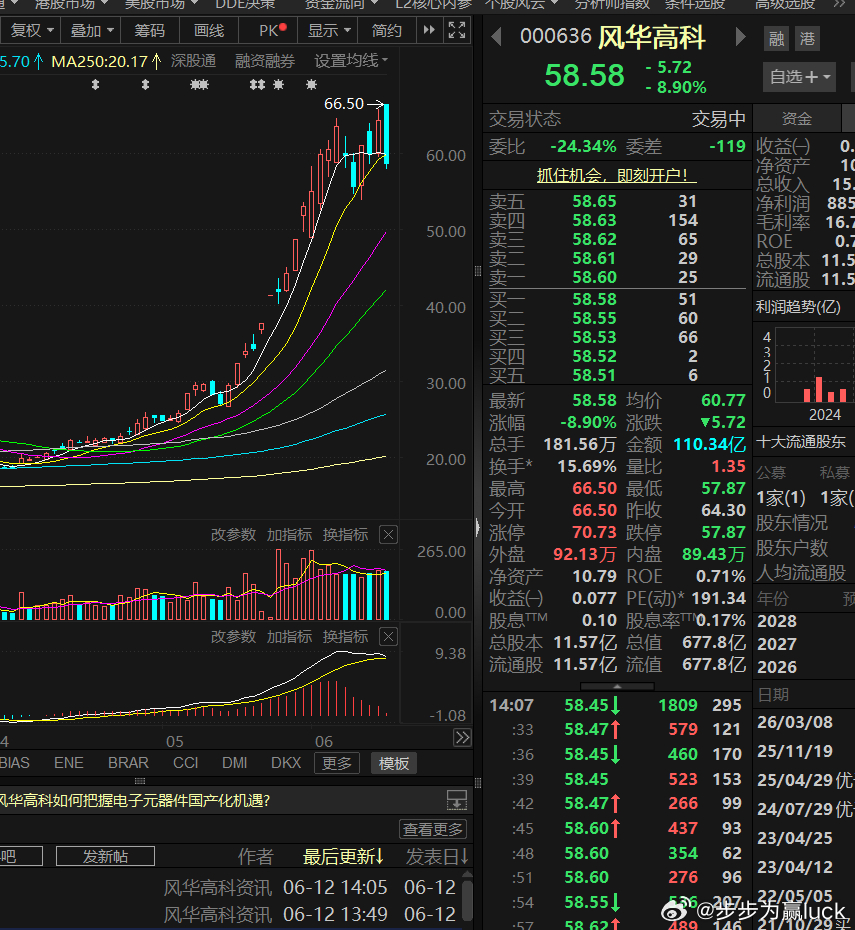Add to watchlist with 自选+
The height and width of the screenshot is (930, 855).
(x=799, y=77)
